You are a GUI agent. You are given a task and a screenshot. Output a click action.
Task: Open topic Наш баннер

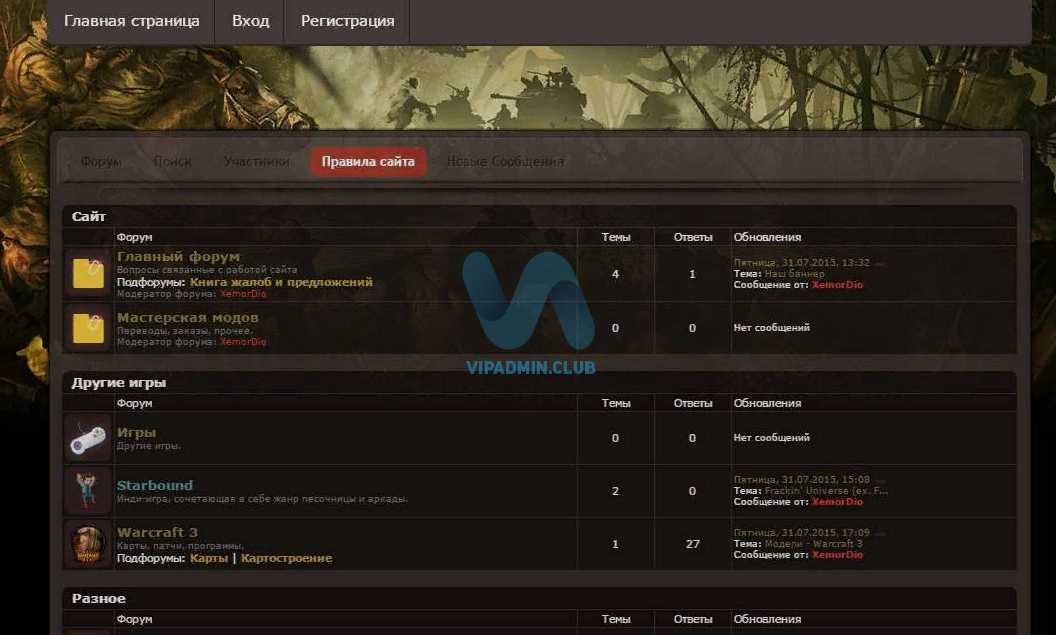(795, 274)
